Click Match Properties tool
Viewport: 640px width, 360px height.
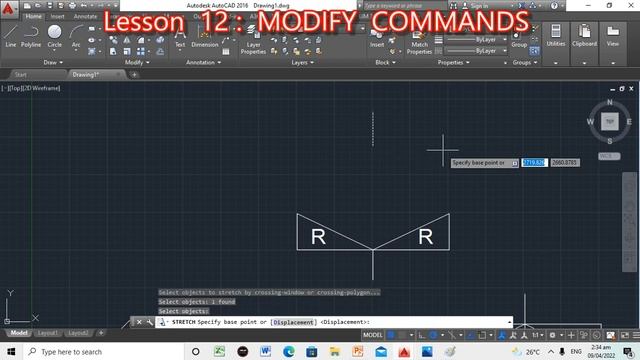419,42
